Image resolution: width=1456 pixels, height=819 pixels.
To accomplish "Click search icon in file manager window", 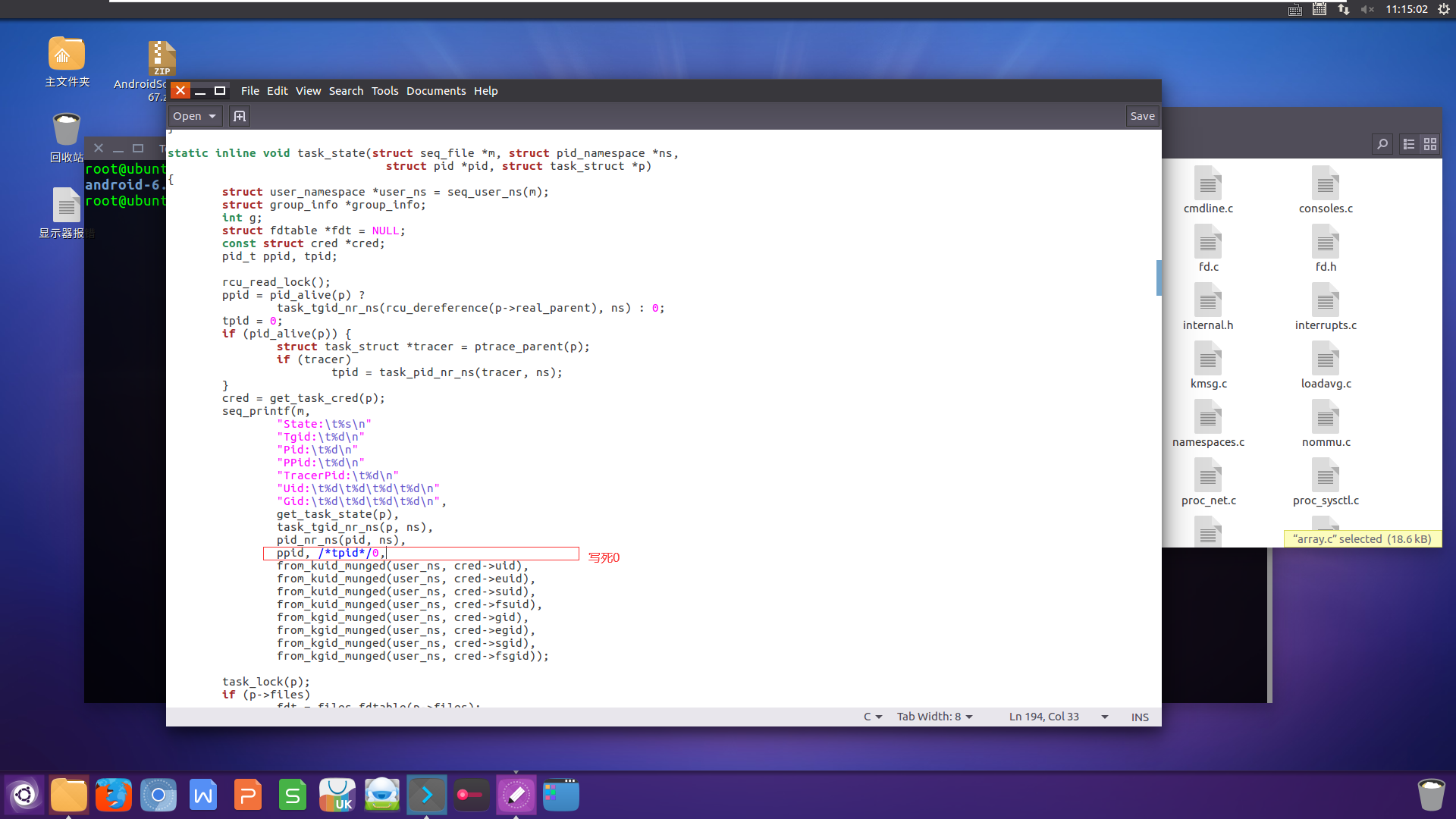I will (x=1382, y=144).
